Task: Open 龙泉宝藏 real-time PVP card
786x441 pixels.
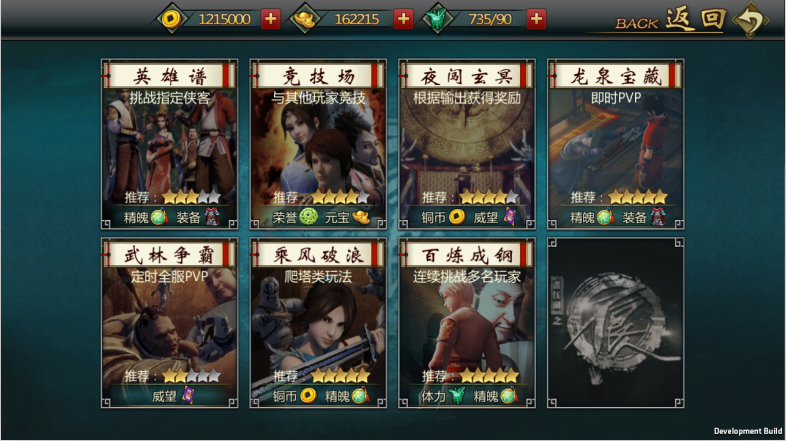Action: pyautogui.click(x=616, y=144)
